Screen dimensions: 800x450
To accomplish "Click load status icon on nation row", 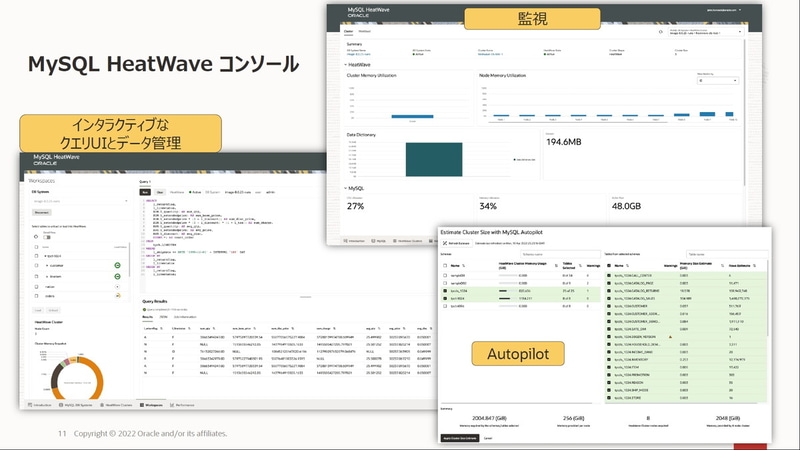I will point(117,287).
